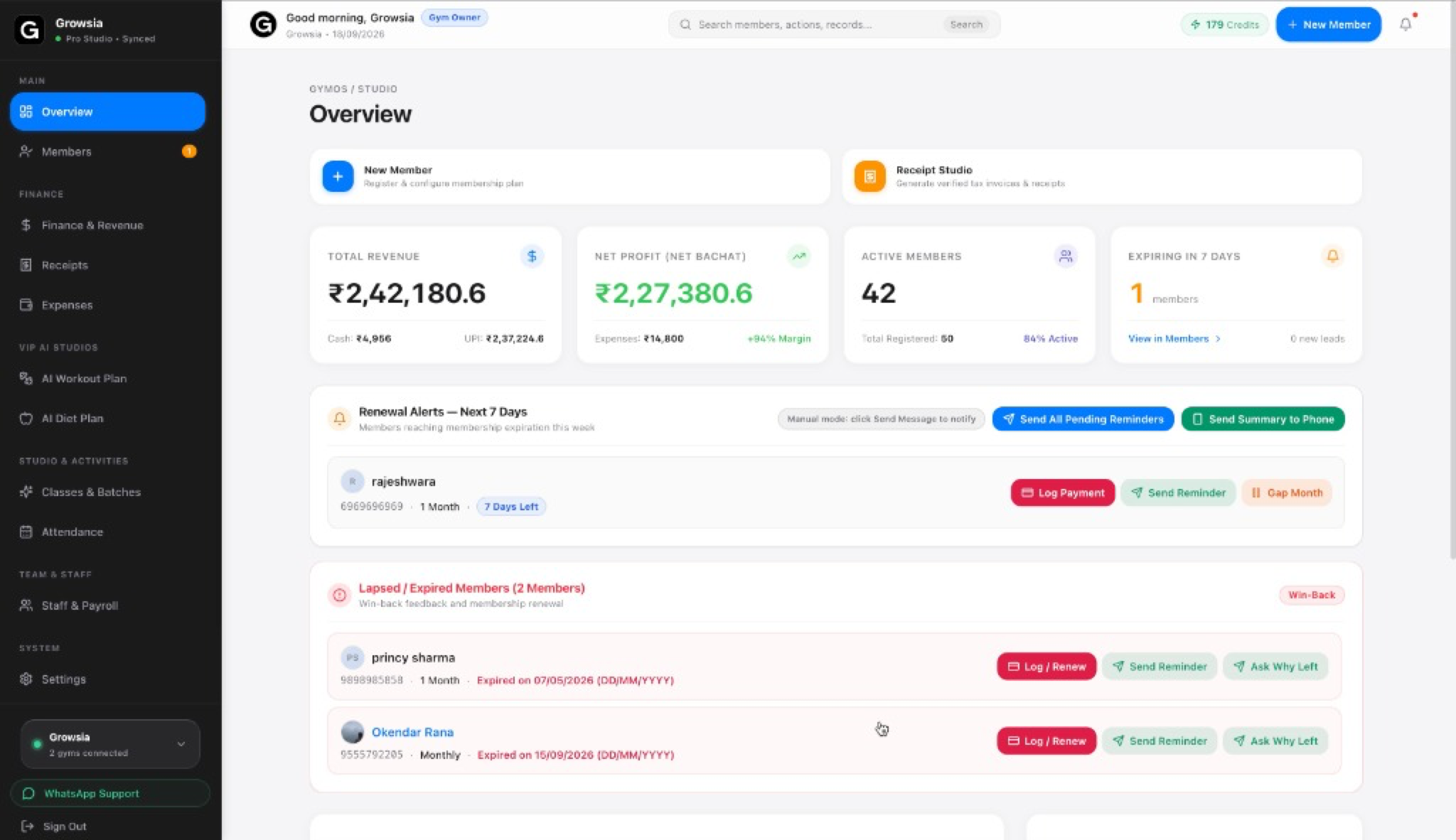
Task: Click Send Summary to Phone button
Action: [x=1263, y=419]
